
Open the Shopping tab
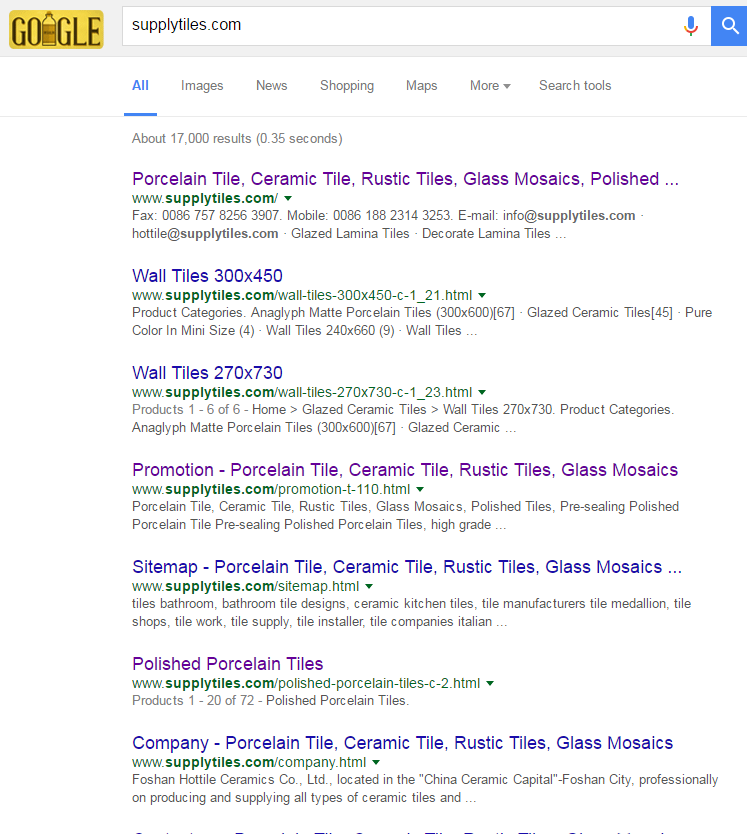coord(347,86)
